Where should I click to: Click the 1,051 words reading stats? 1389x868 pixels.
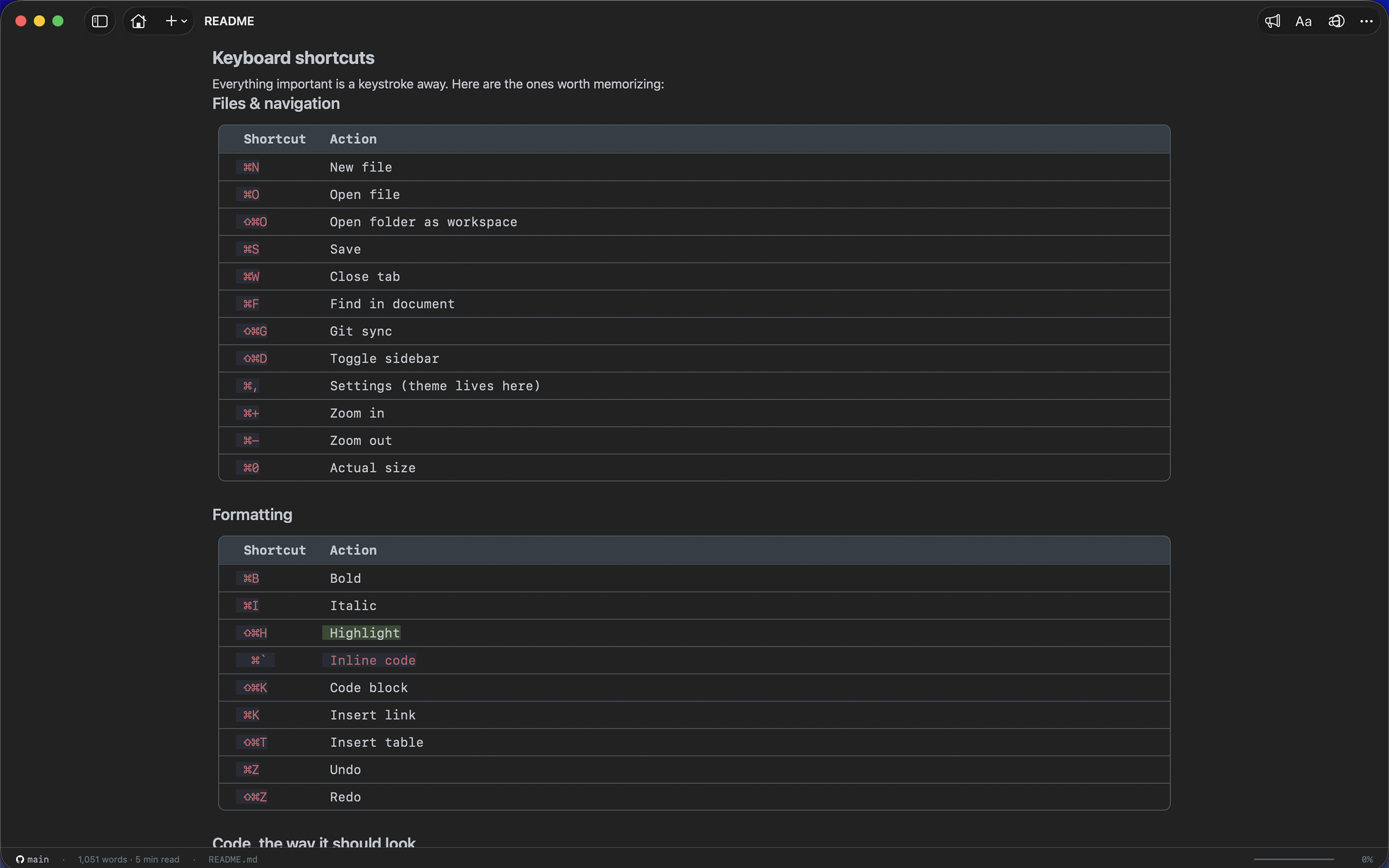[129, 859]
